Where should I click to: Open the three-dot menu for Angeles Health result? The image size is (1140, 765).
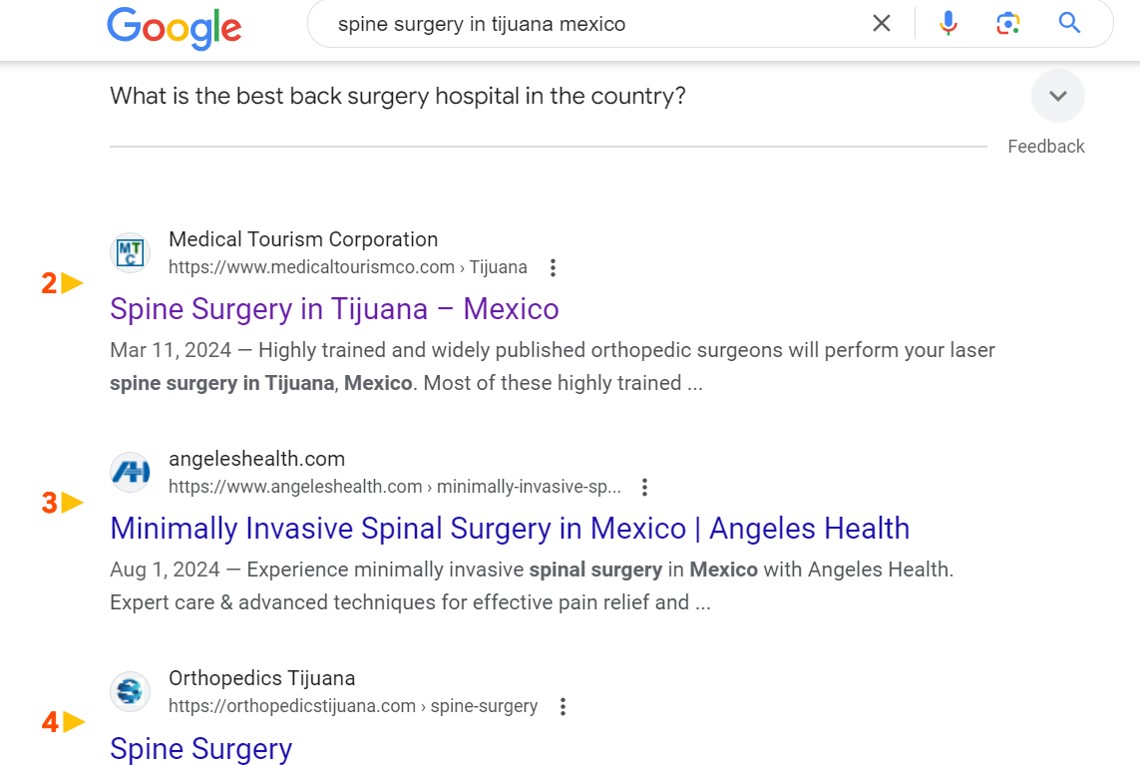[644, 487]
